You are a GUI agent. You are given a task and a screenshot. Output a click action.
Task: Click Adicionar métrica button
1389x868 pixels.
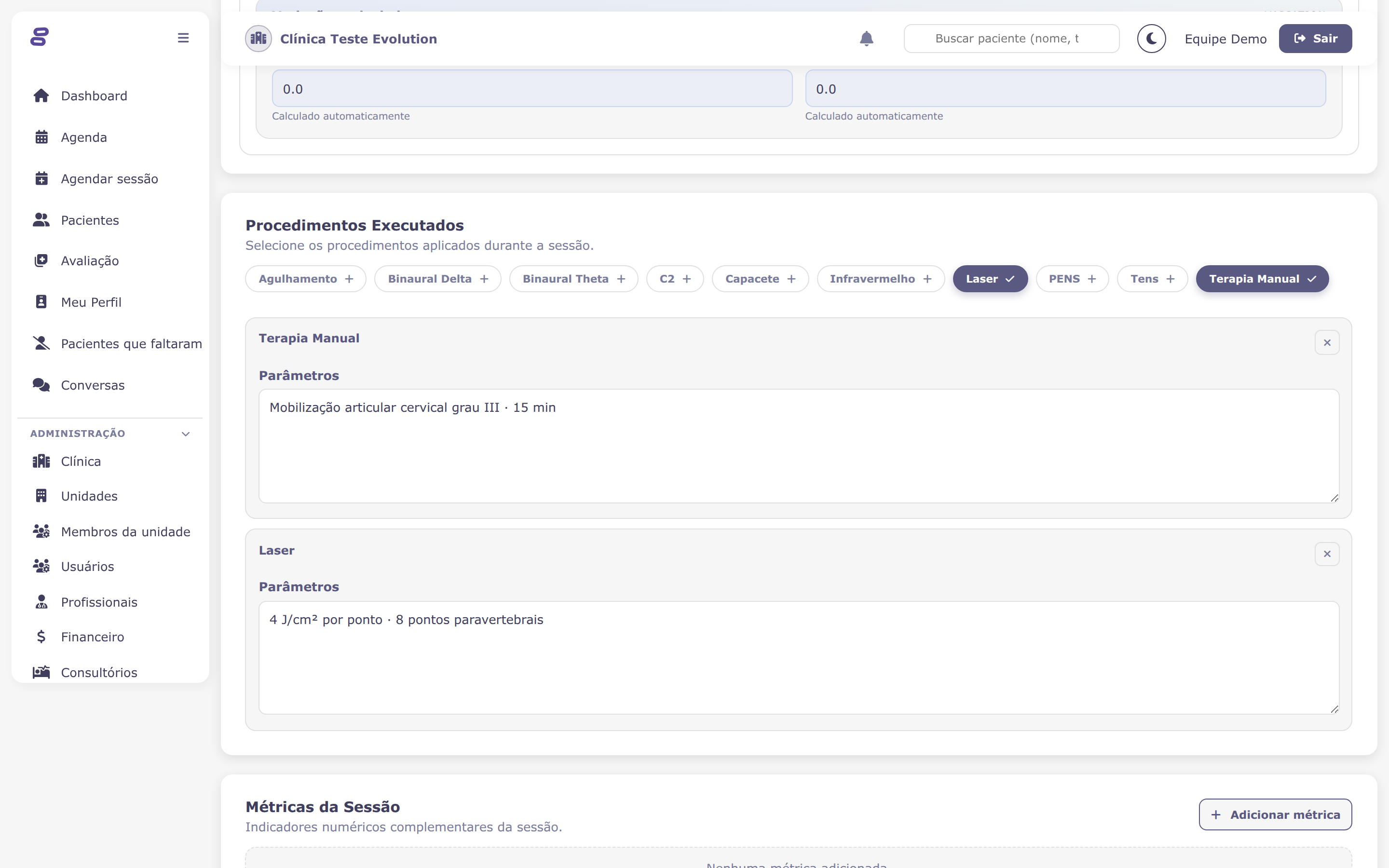tap(1275, 814)
